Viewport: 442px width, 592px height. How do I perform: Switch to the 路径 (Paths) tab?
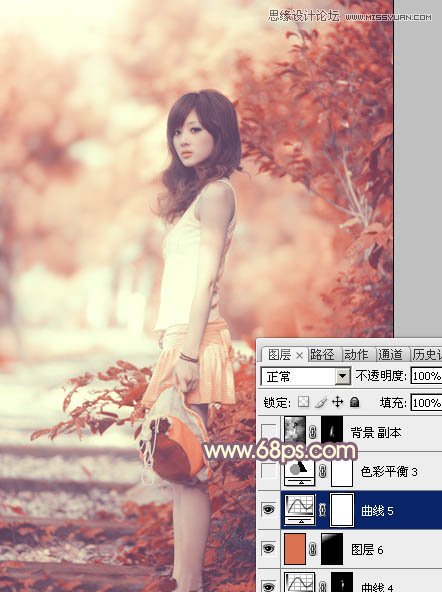click(x=322, y=354)
